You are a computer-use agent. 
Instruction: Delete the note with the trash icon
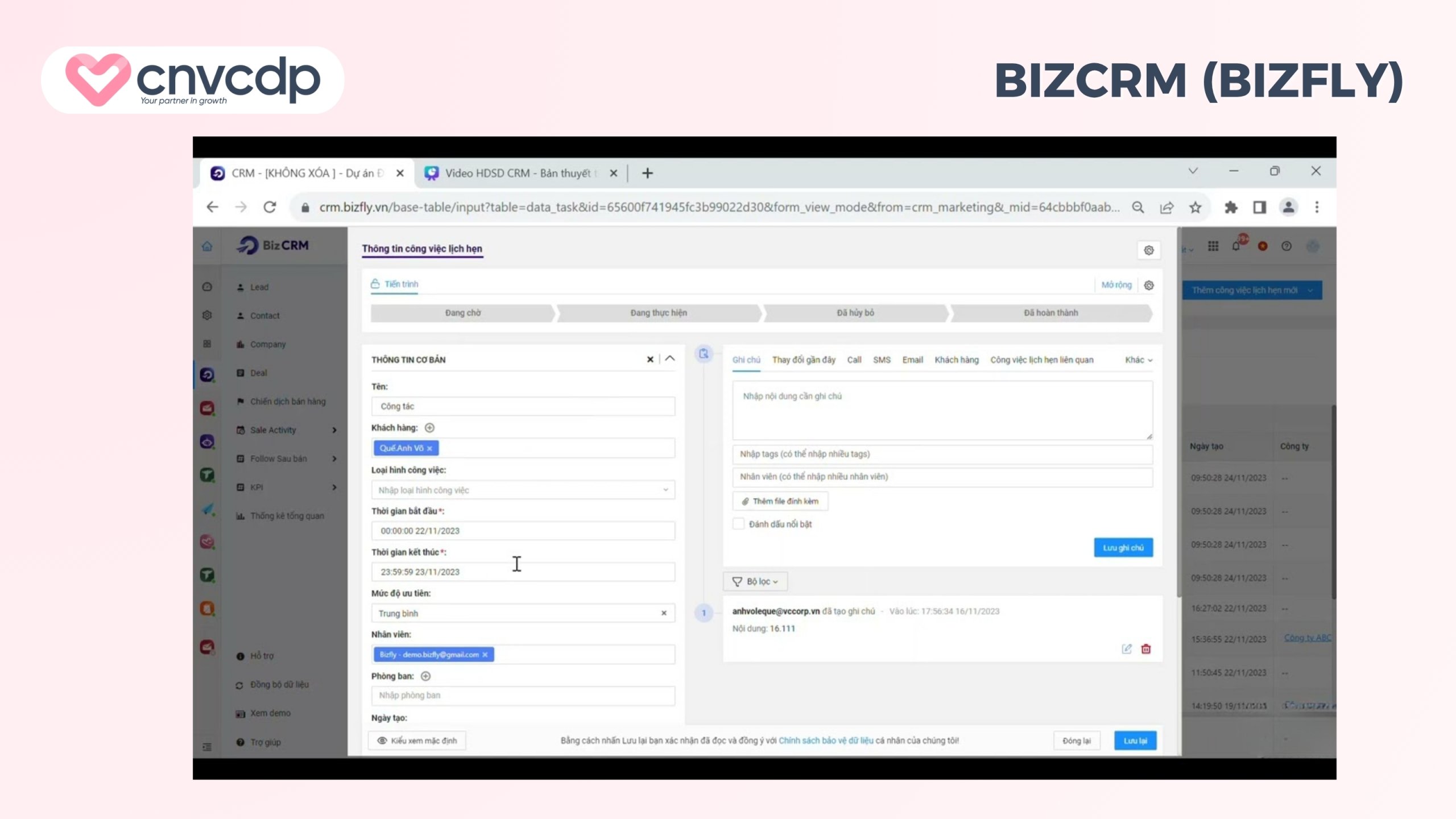coord(1146,649)
